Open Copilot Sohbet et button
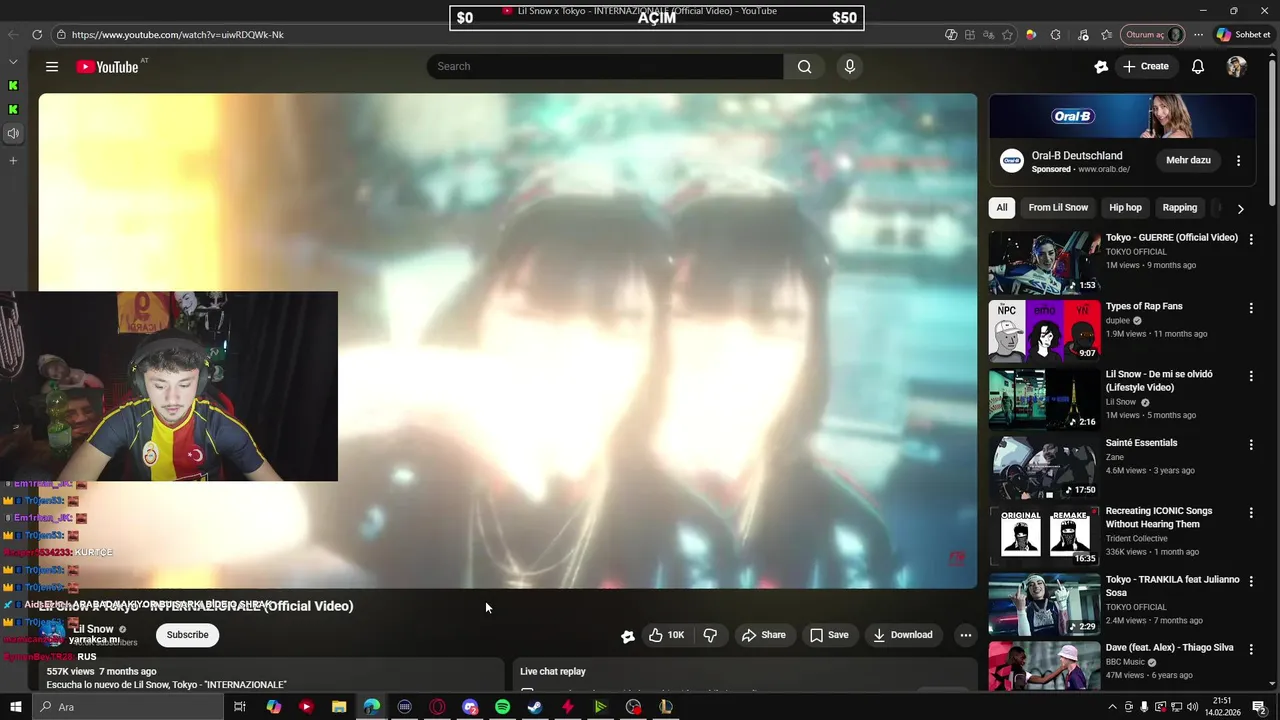This screenshot has width=1280, height=720. point(1243,34)
